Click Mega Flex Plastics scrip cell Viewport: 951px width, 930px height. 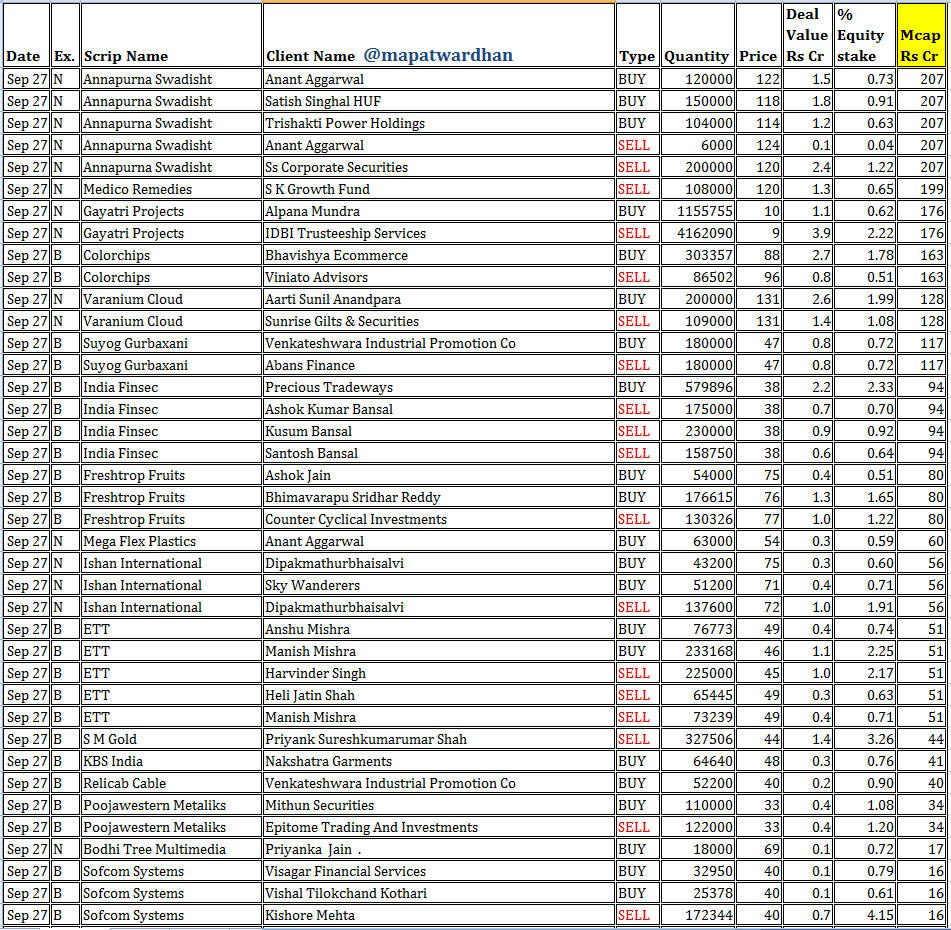pyautogui.click(x=172, y=541)
